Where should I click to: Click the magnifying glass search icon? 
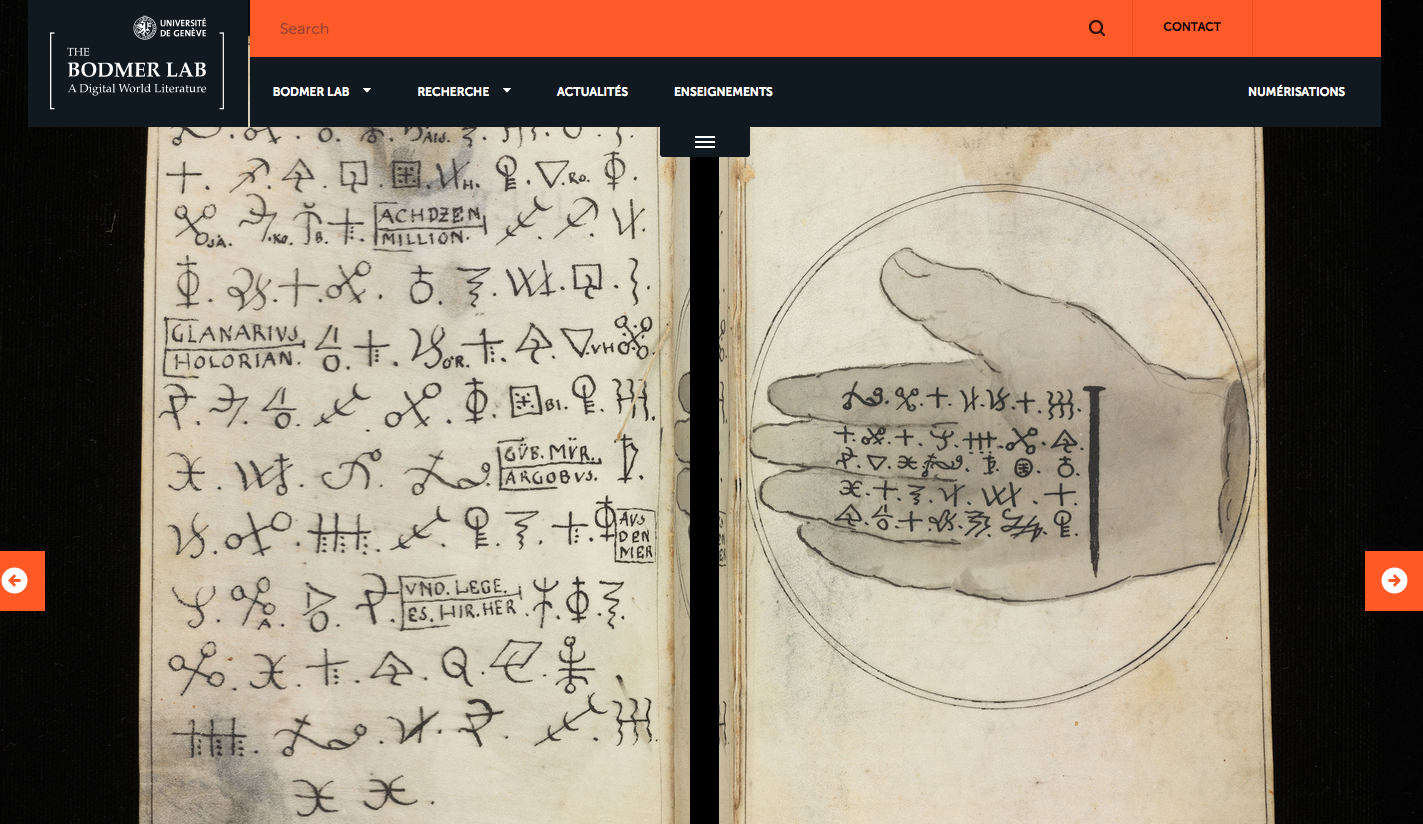(1097, 29)
